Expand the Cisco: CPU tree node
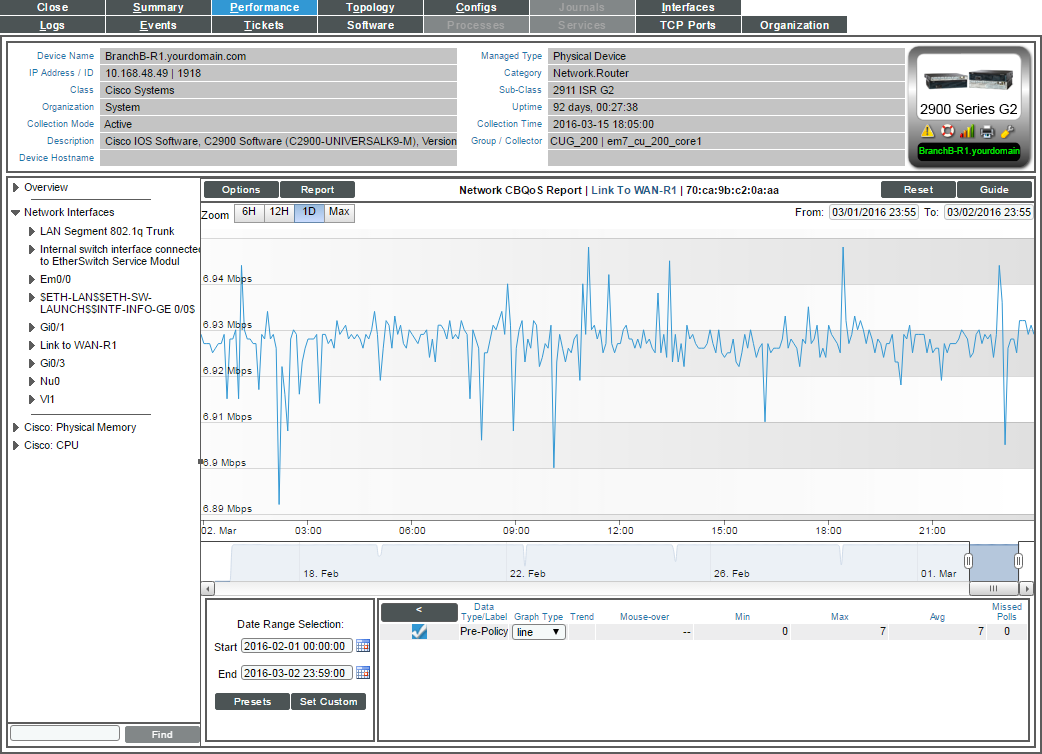 (x=16, y=445)
